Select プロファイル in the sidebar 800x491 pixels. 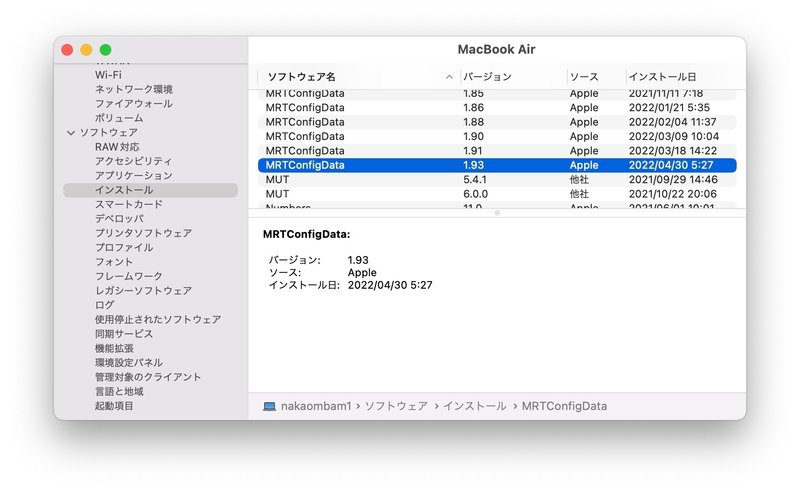[x=124, y=248]
